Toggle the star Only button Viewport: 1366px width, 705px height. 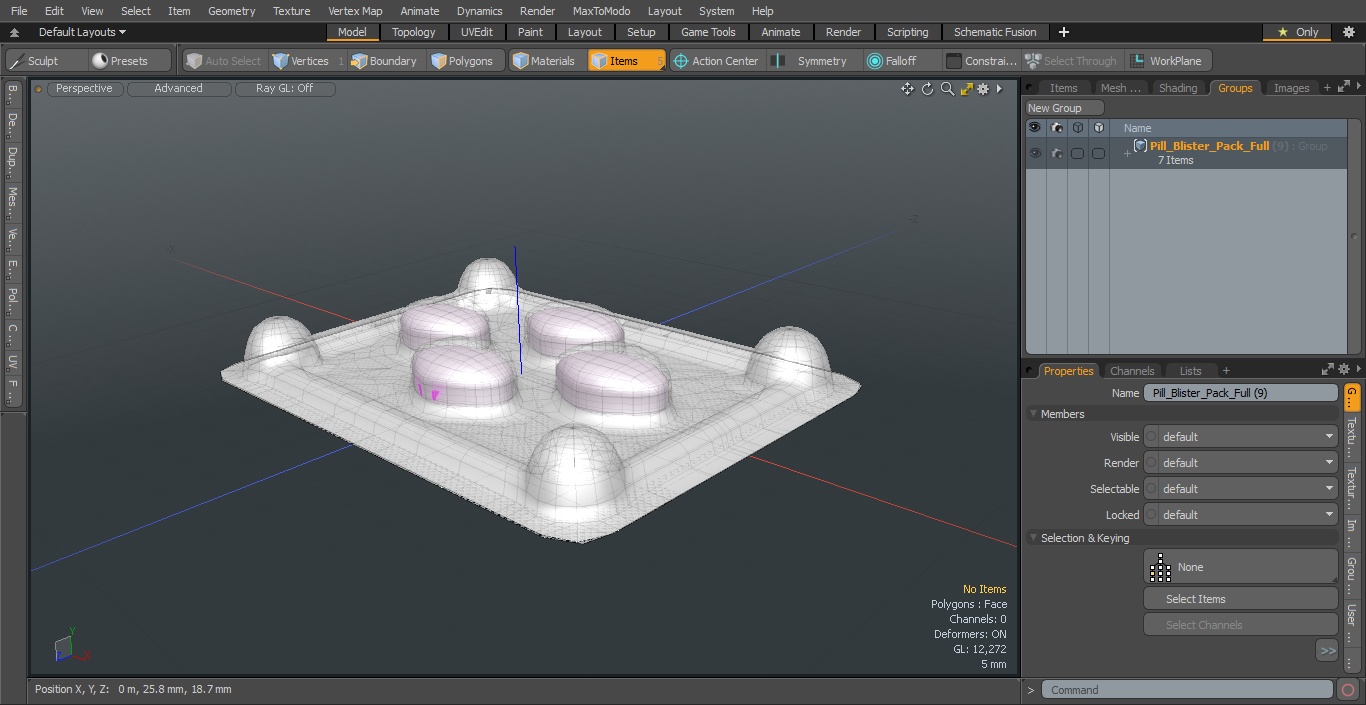click(1297, 32)
